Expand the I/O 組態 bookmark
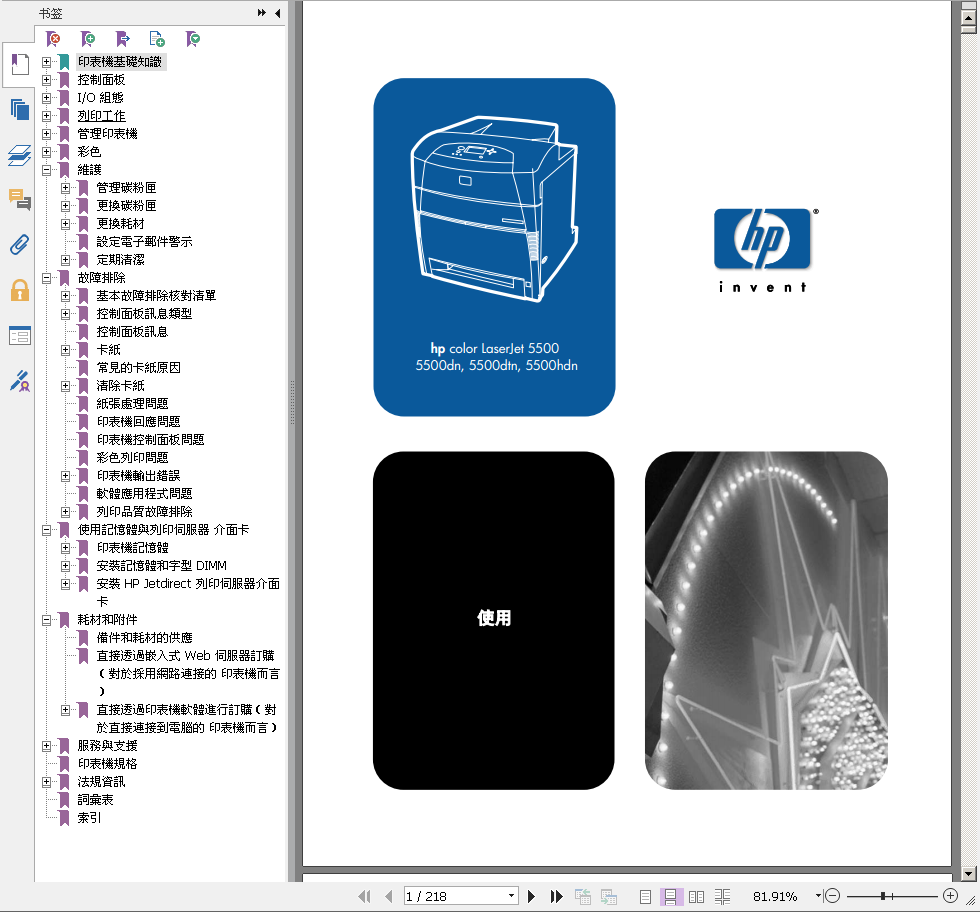The image size is (980, 912). [46, 98]
